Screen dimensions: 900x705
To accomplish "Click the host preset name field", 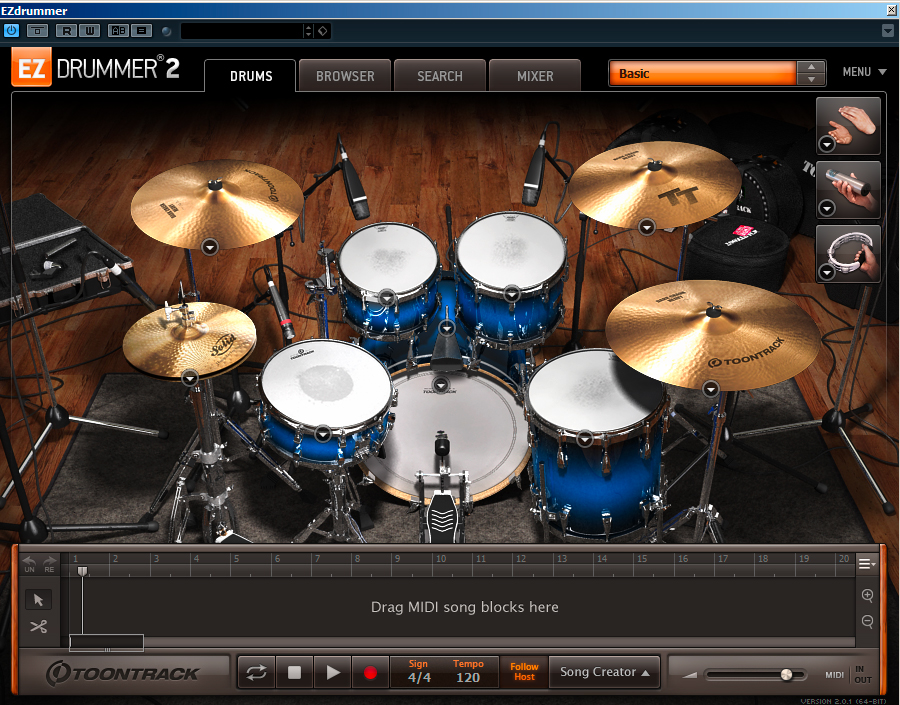I will (x=242, y=31).
